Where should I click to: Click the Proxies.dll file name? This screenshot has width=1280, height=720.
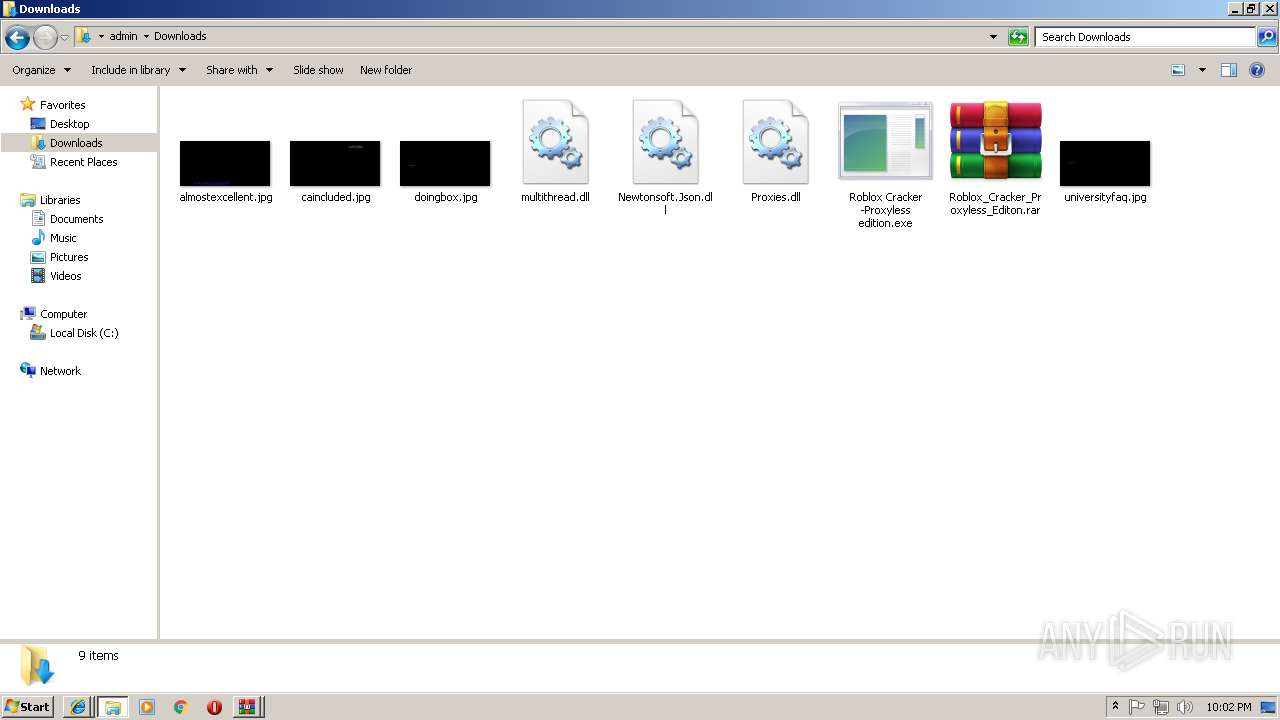point(775,197)
